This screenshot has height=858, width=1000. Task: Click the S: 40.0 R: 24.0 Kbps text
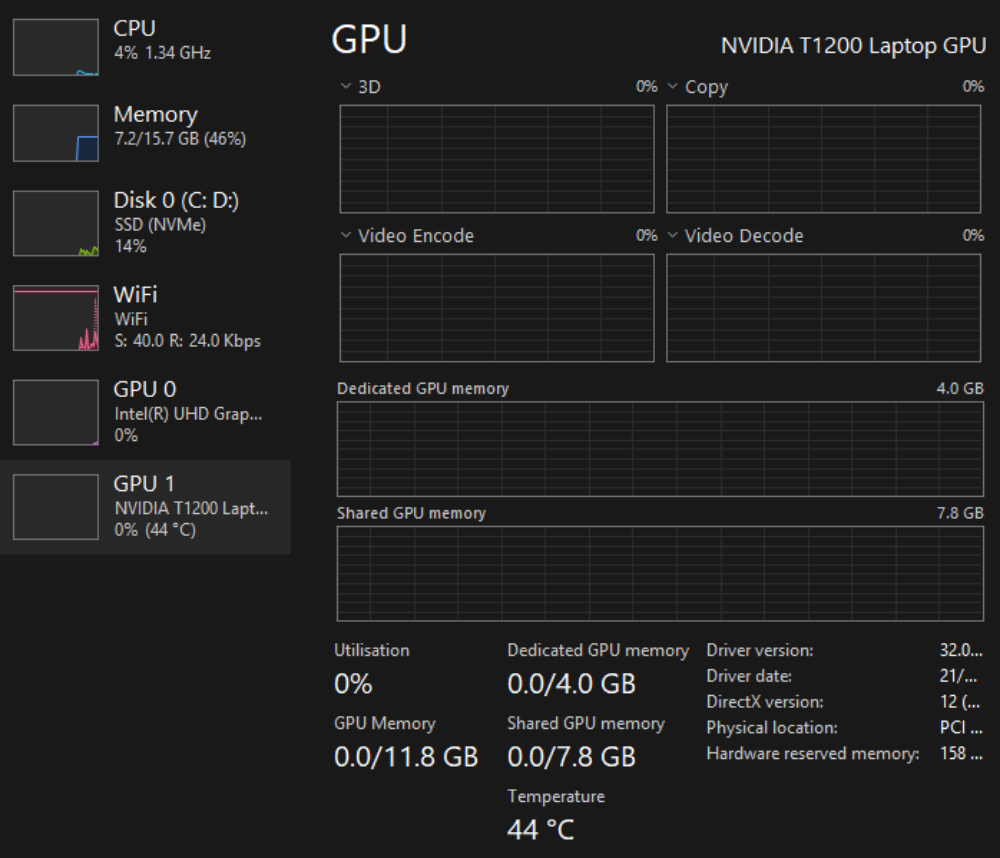(x=188, y=341)
